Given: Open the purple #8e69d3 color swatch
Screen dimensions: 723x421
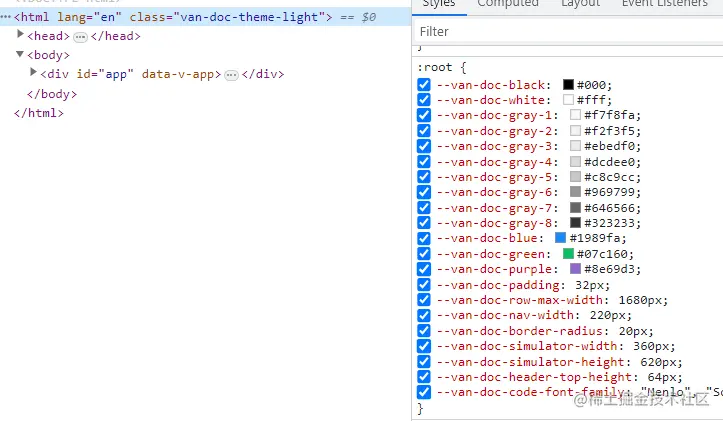Looking at the screenshot, I should click(575, 269).
